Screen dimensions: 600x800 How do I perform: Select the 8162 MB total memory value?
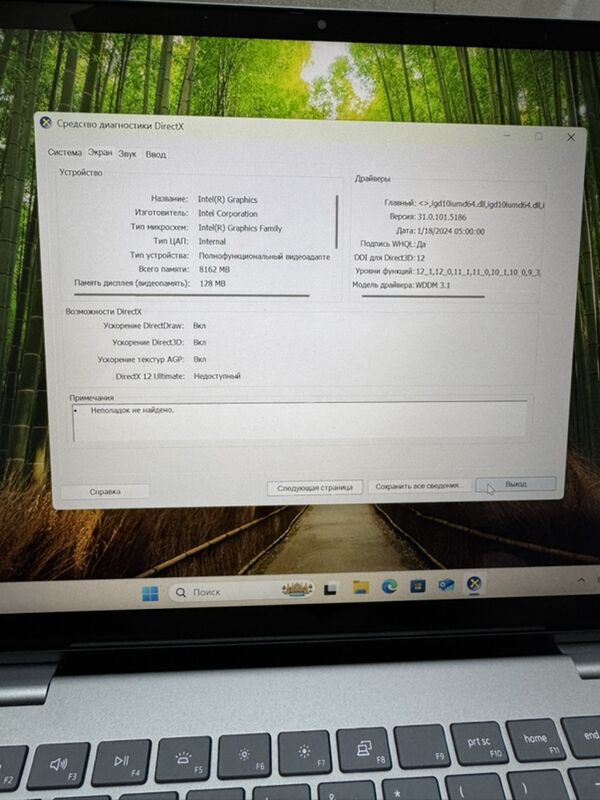click(214, 269)
